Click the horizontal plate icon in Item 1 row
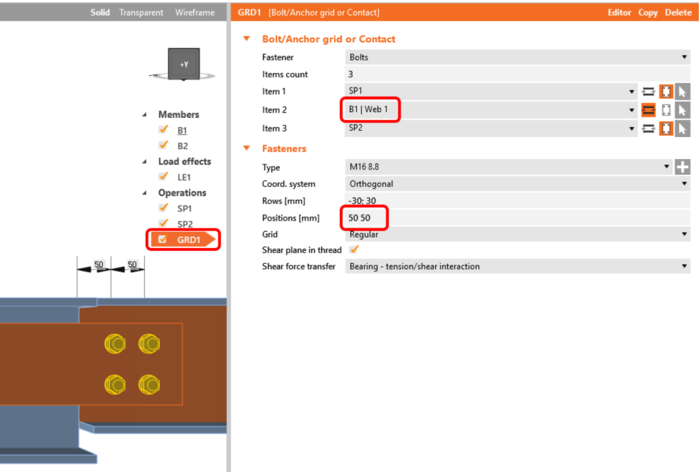Screen dimensions: 700x472 click(x=648, y=92)
